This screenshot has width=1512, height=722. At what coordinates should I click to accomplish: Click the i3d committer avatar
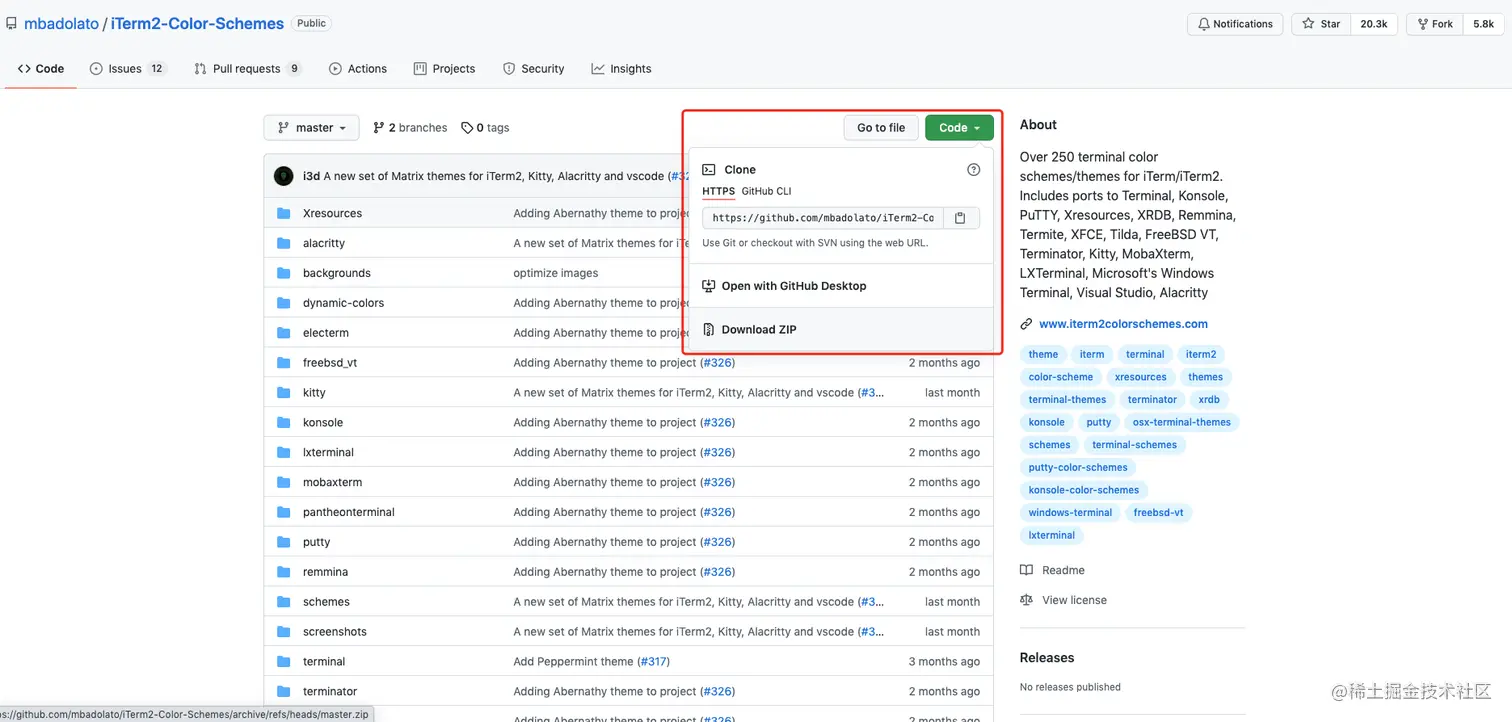284,176
